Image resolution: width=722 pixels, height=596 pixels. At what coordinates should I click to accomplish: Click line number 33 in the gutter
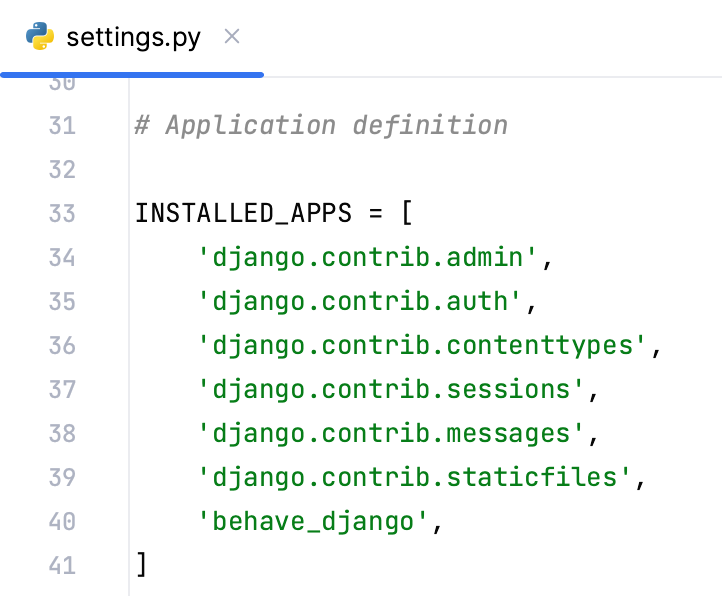pos(62,214)
